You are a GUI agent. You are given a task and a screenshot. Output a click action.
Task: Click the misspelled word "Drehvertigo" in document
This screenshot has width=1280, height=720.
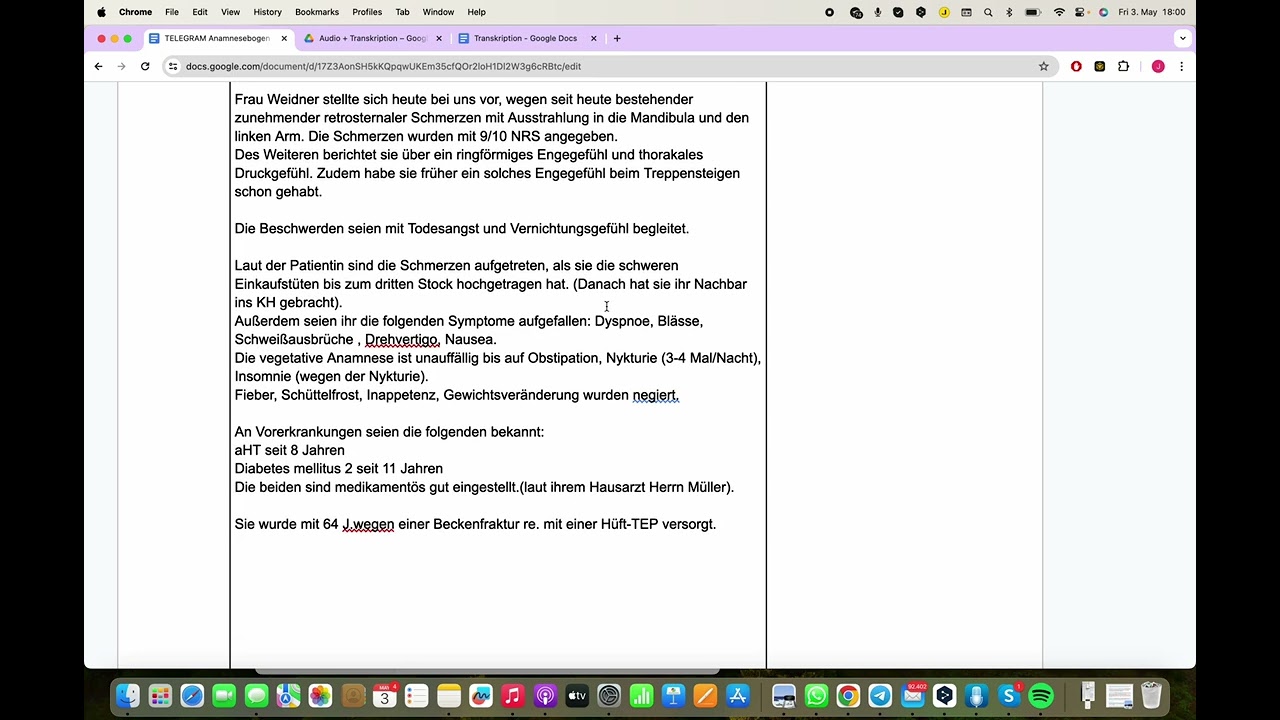pyautogui.click(x=402, y=340)
